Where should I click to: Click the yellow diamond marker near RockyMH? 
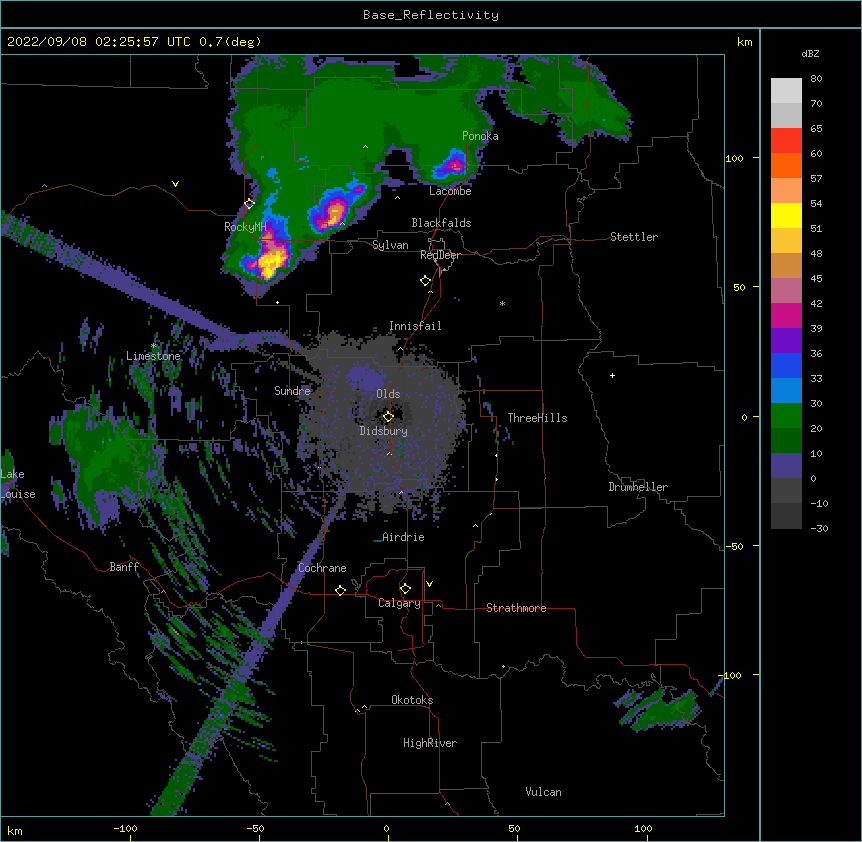(x=249, y=204)
